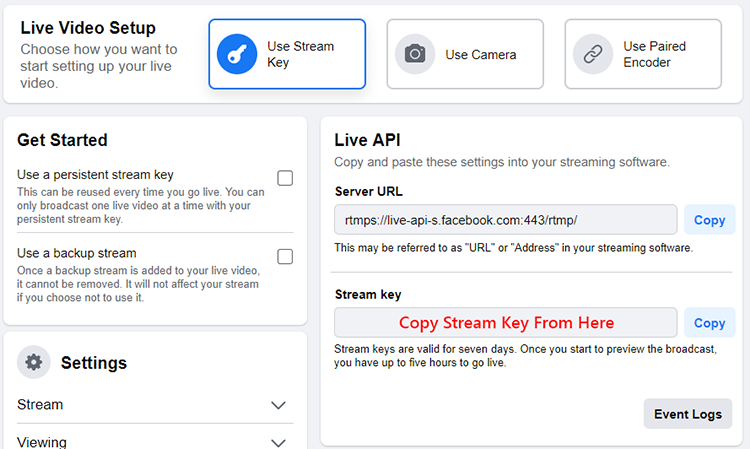Click the paired encoder link icon
750x449 pixels.
[x=593, y=54]
